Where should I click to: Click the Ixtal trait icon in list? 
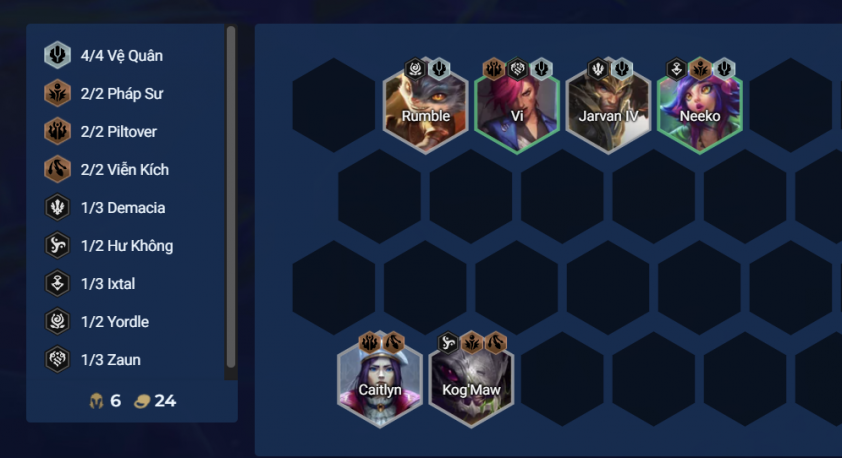click(57, 283)
